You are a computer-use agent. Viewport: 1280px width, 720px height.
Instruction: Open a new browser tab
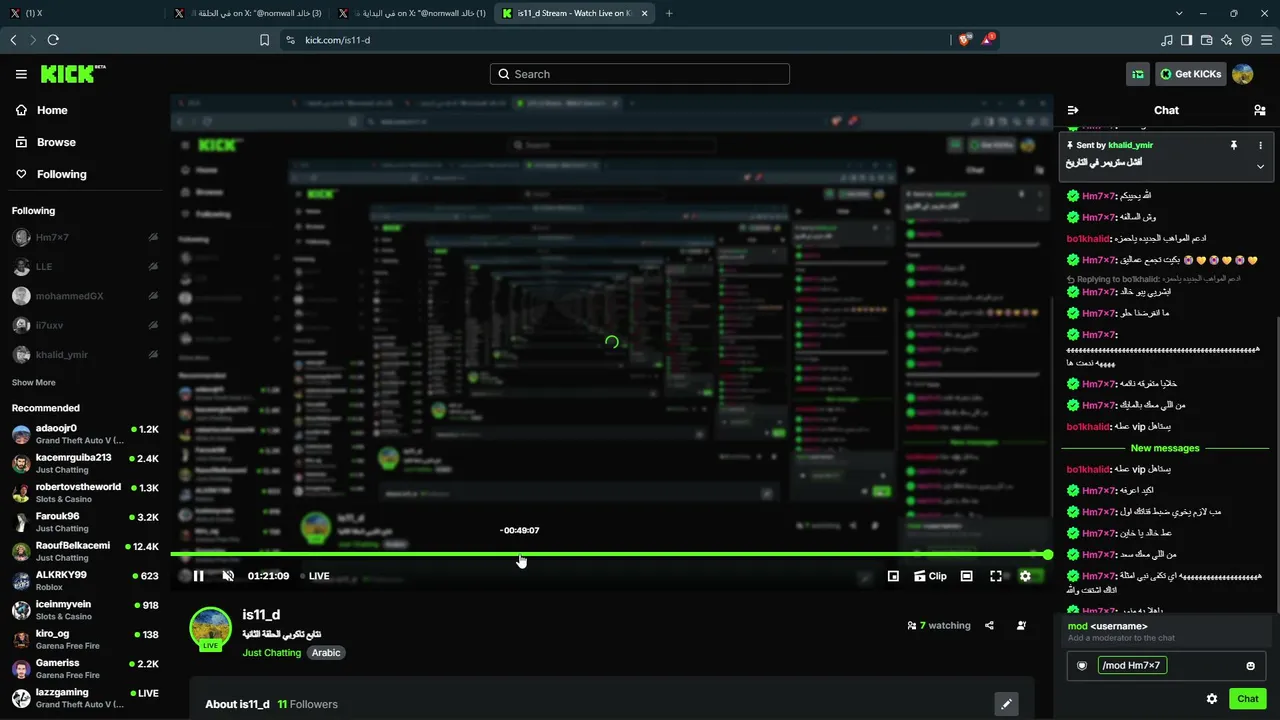[669, 13]
